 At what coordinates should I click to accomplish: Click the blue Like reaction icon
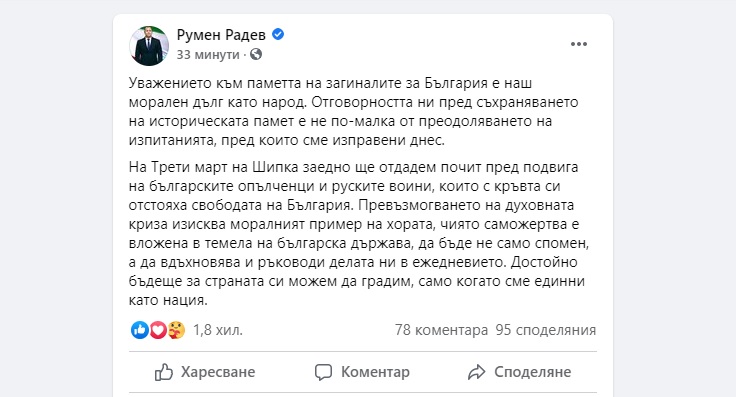[x=139, y=330]
